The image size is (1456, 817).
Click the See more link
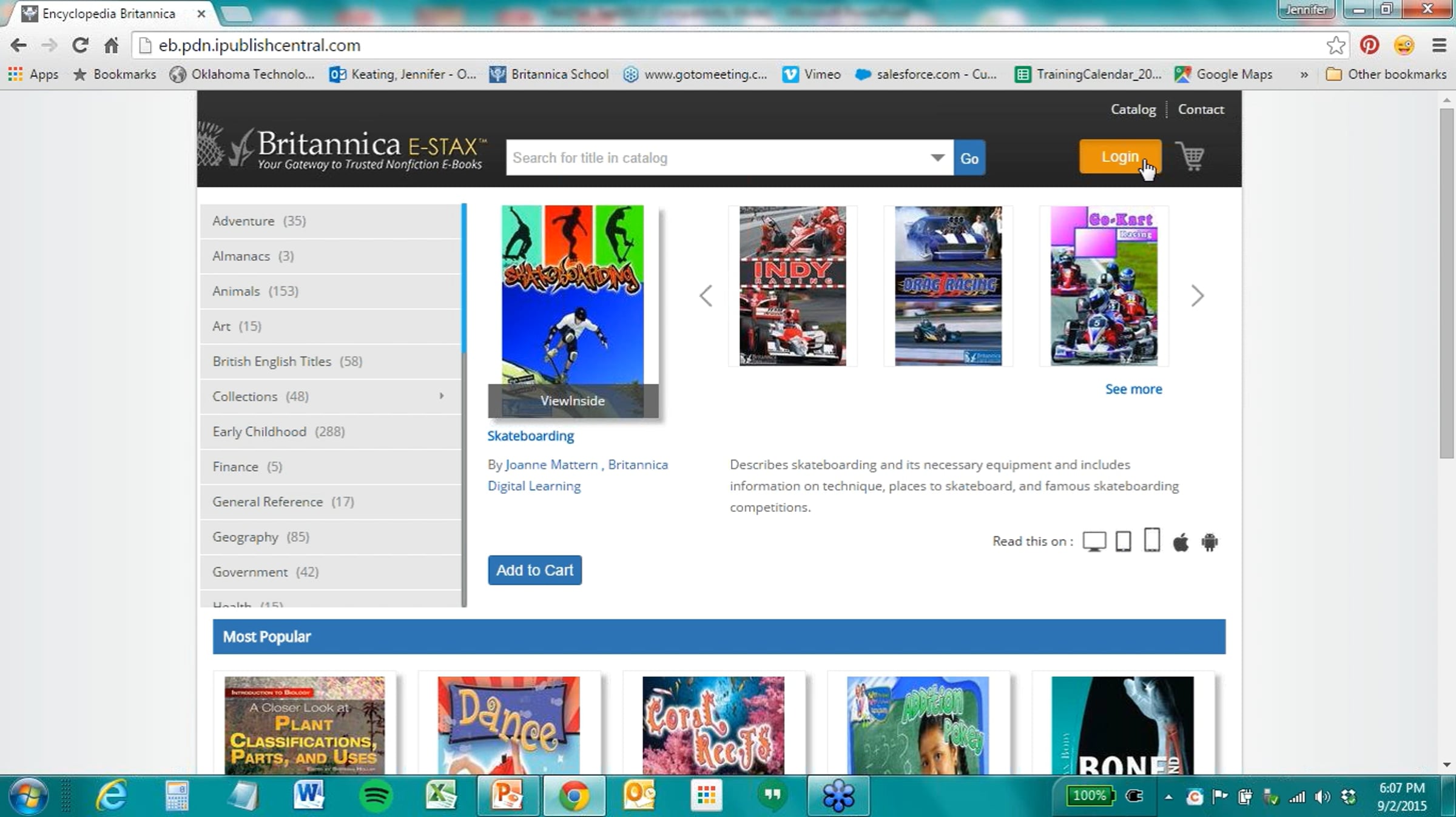(1133, 389)
